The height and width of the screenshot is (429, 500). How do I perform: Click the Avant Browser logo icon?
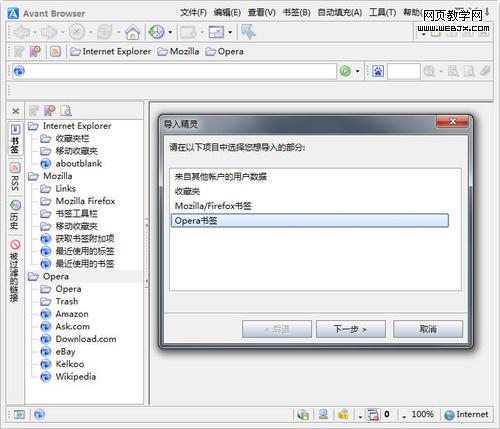coord(13,14)
